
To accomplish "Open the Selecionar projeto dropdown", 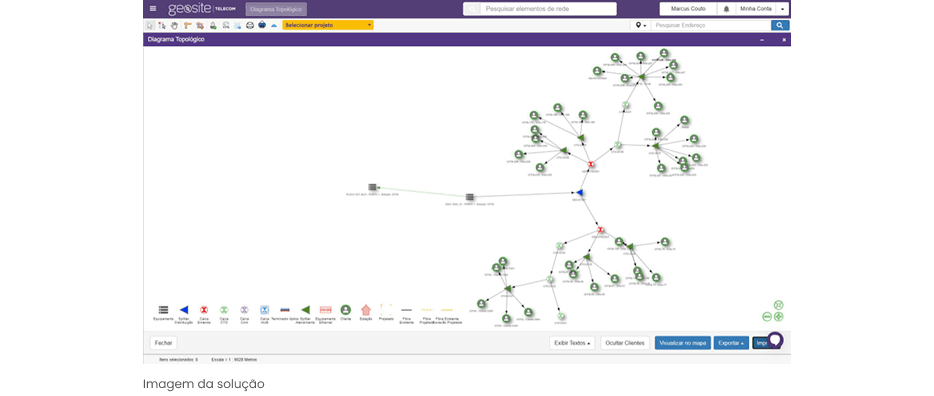I will (x=328, y=26).
